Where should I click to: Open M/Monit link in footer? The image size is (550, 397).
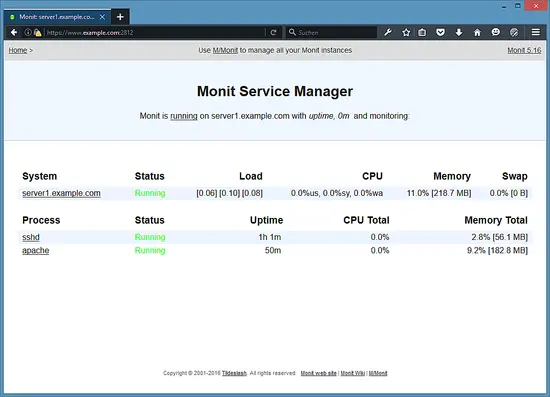378,373
